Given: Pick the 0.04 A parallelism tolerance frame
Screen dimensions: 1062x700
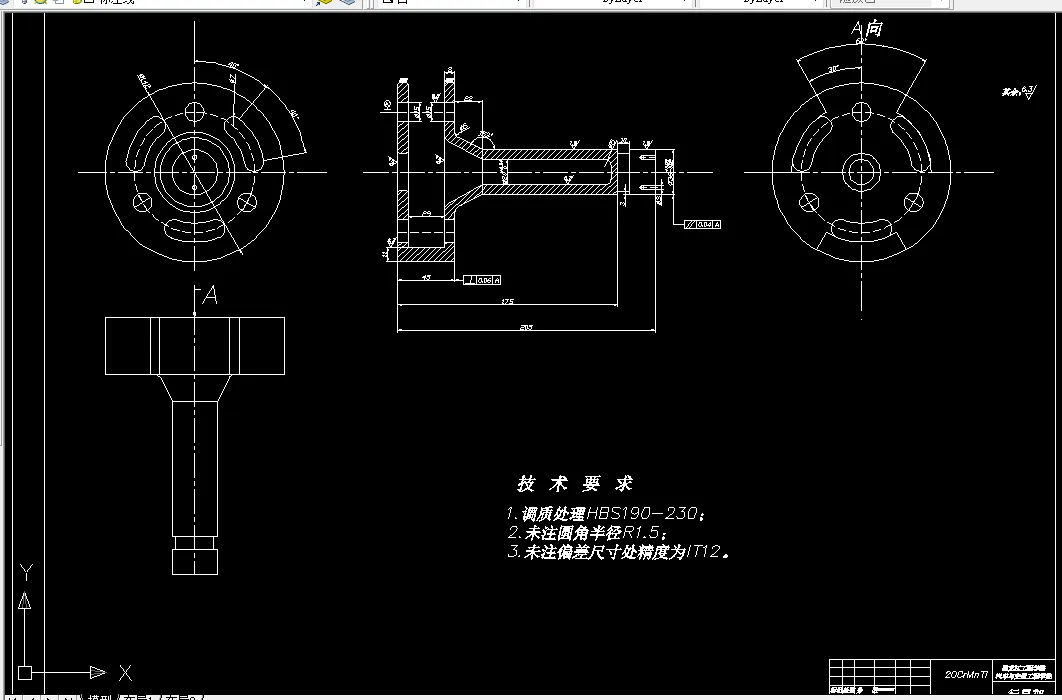Looking at the screenshot, I should point(702,224).
